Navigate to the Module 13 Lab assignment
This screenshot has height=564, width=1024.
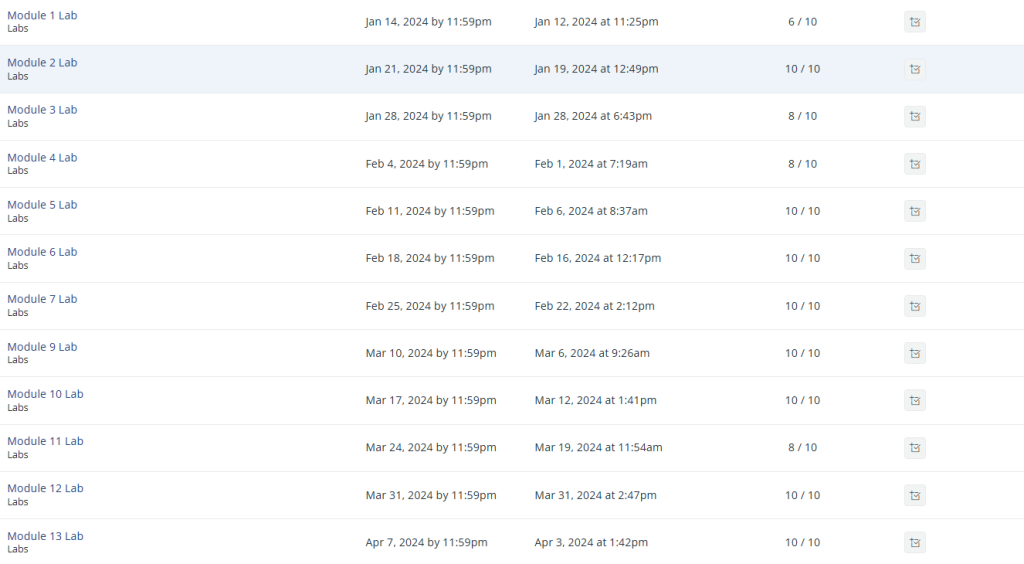pos(45,536)
